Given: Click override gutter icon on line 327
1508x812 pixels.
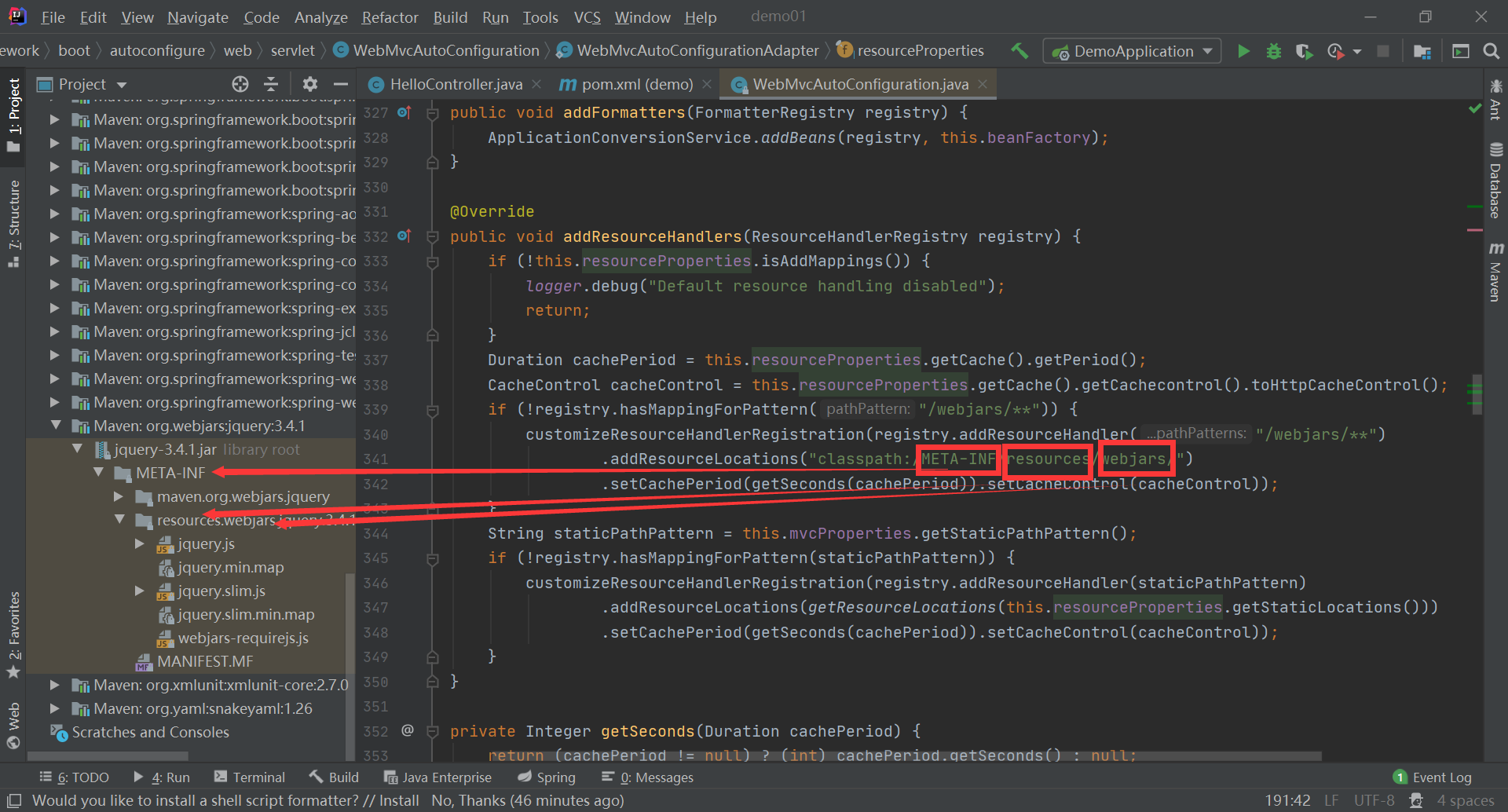Looking at the screenshot, I should (x=404, y=112).
